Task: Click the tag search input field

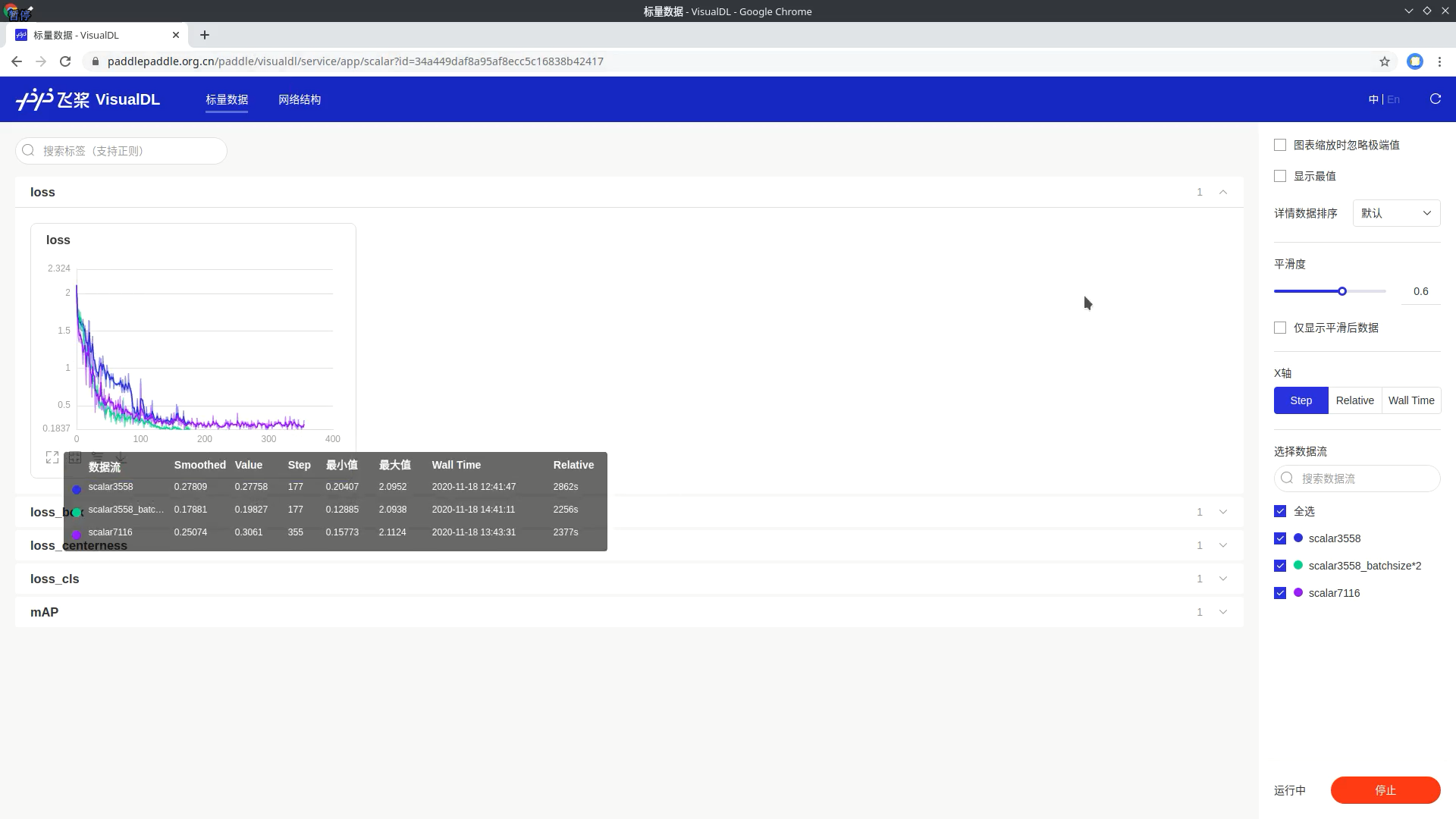Action: [121, 151]
